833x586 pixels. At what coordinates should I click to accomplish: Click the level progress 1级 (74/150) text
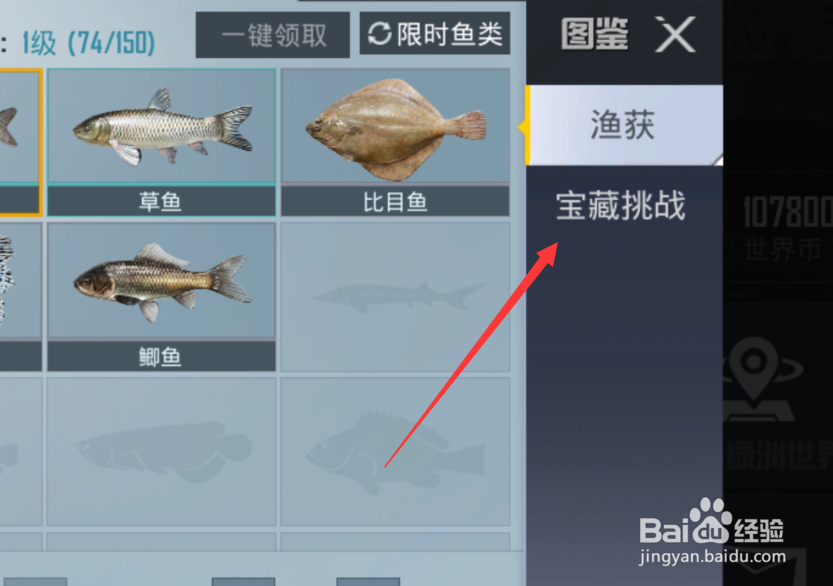pyautogui.click(x=88, y=43)
